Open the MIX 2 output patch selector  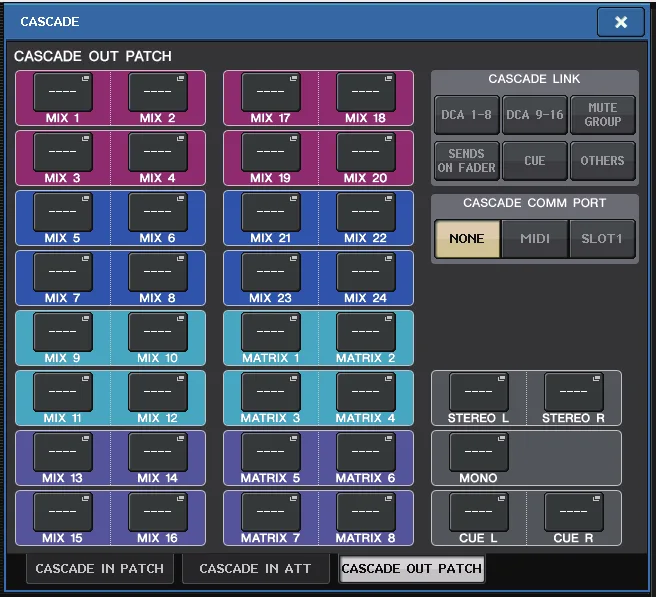[x=158, y=92]
